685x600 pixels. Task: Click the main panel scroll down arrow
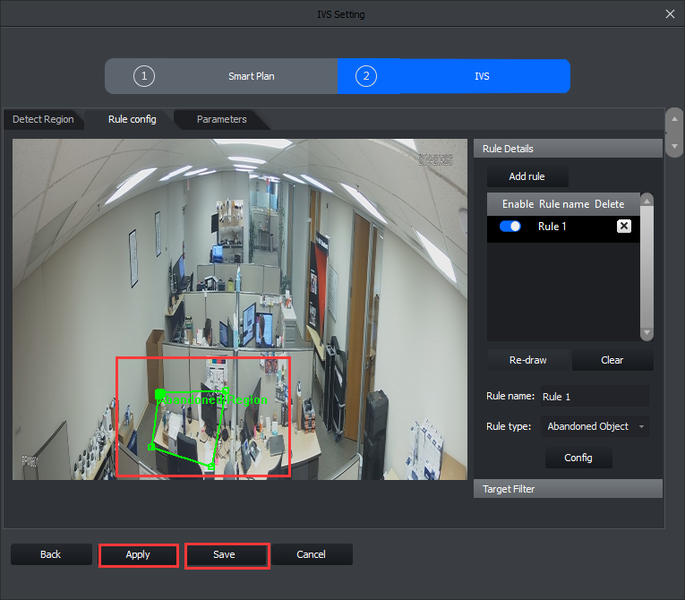pyautogui.click(x=674, y=146)
